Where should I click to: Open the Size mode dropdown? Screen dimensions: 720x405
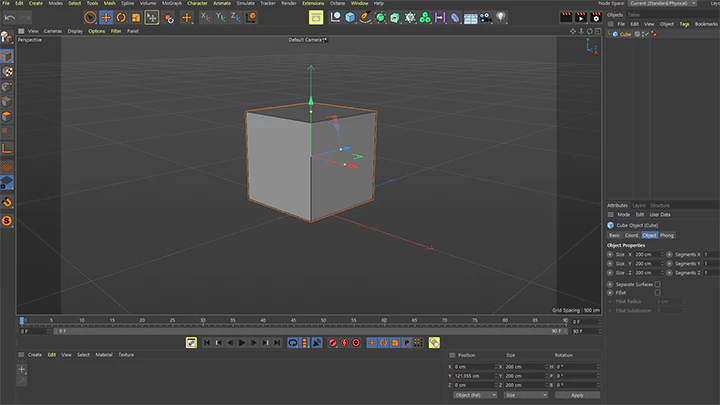click(526, 395)
